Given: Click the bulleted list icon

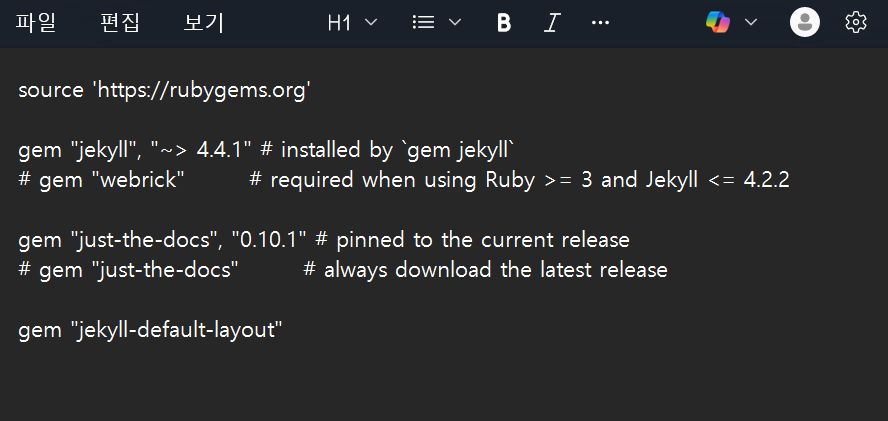Looking at the screenshot, I should 423,23.
